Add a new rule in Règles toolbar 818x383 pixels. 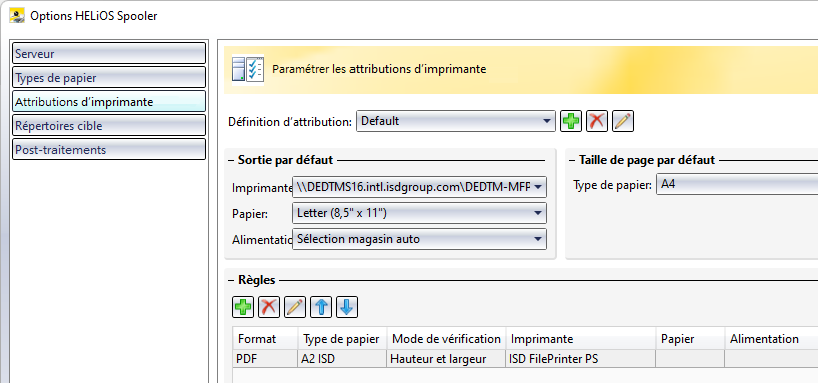point(243,307)
